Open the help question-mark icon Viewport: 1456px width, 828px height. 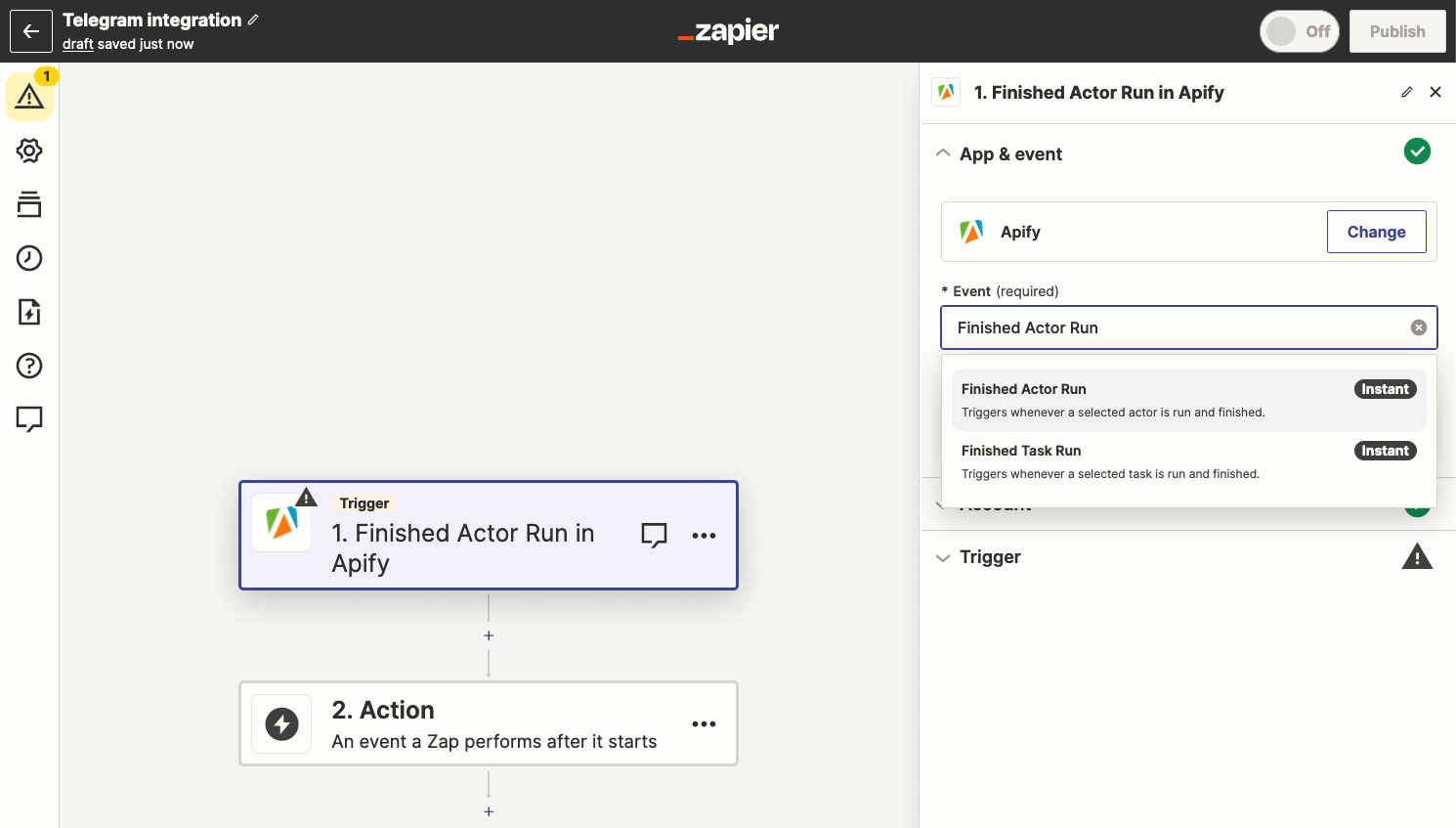point(29,366)
